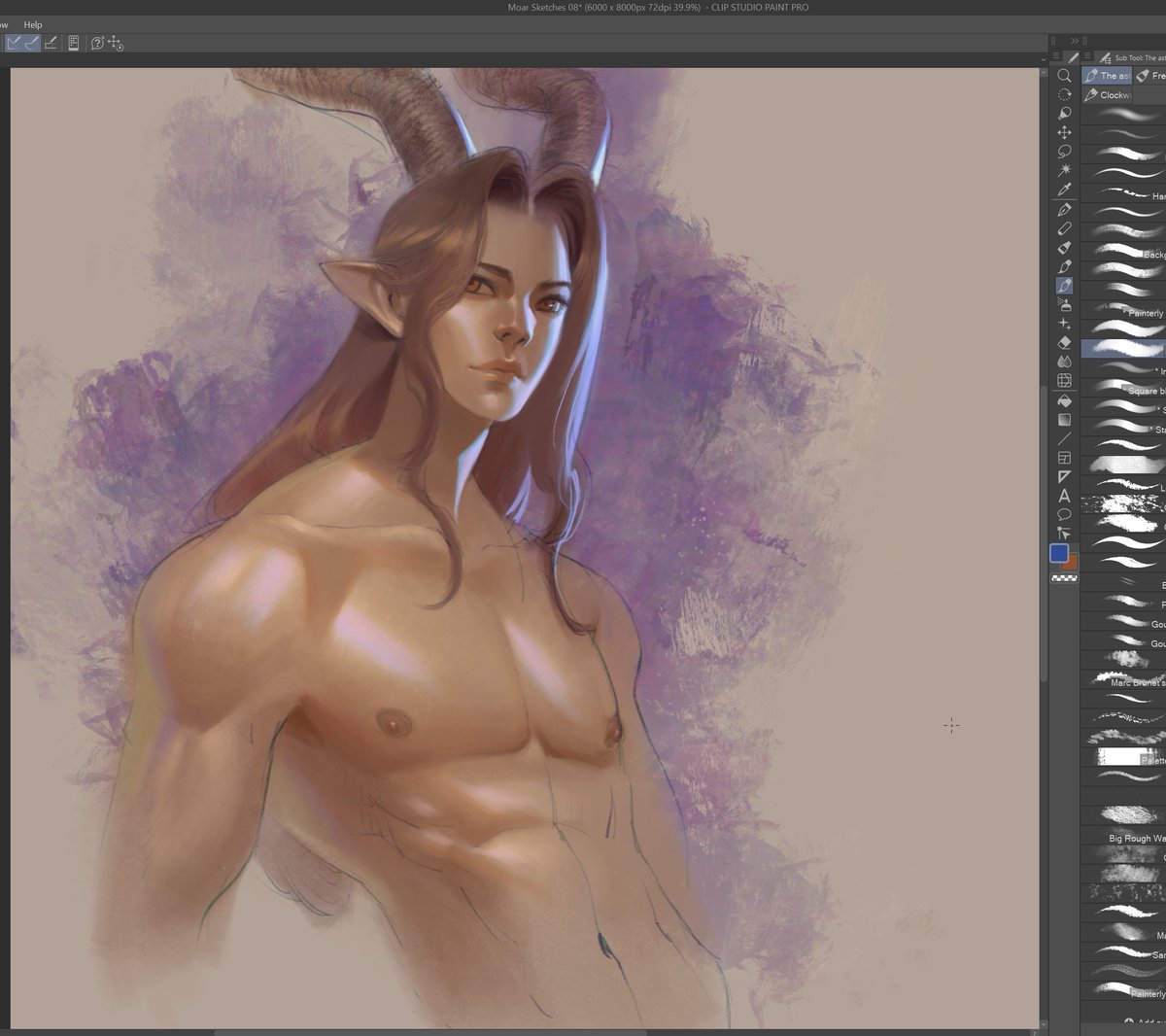Choose the 'Marc Brunet's' brush preset
Screen dimensions: 1166x1036
click(1124, 678)
